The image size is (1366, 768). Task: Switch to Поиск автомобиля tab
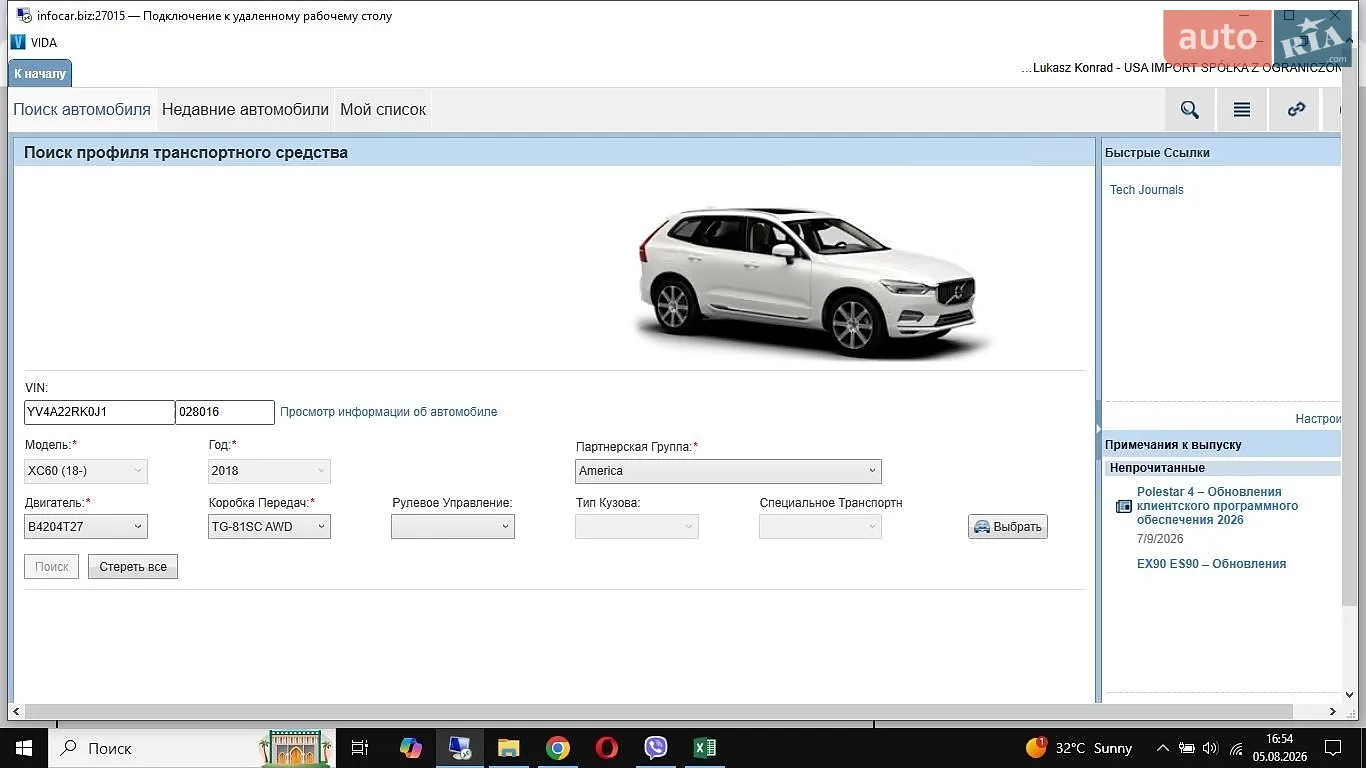pyautogui.click(x=82, y=110)
